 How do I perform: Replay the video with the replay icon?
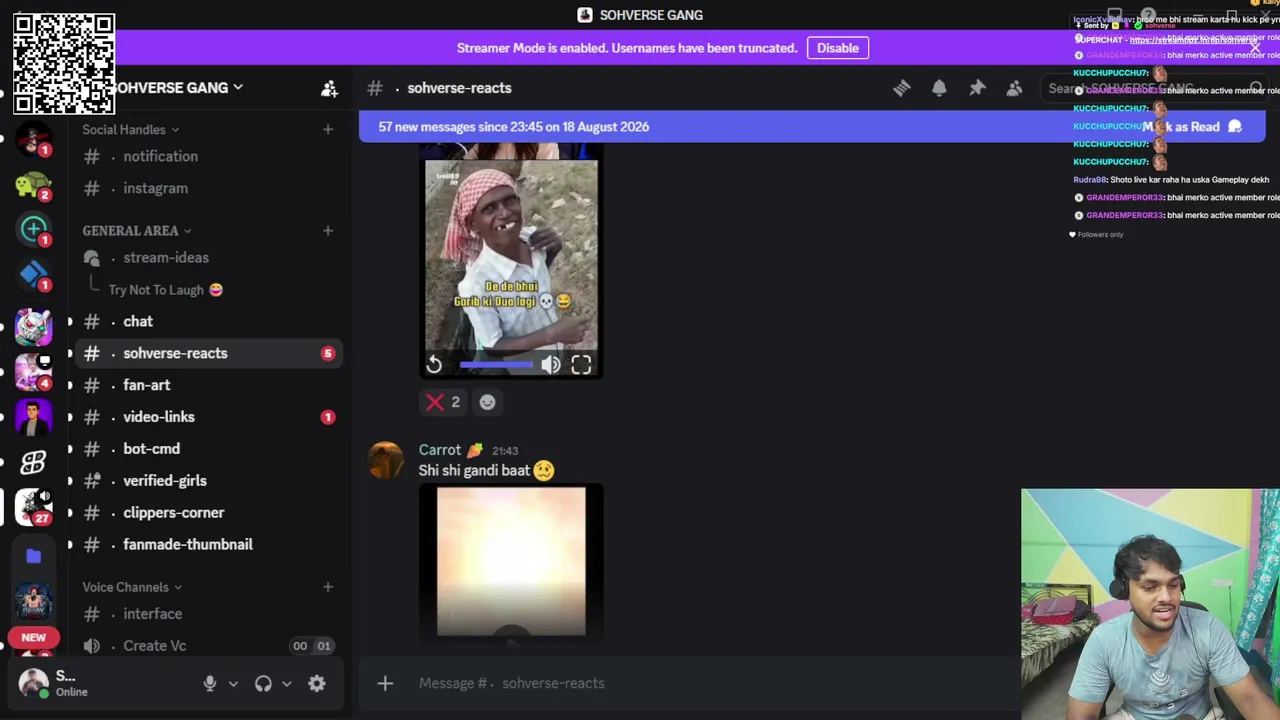(434, 365)
